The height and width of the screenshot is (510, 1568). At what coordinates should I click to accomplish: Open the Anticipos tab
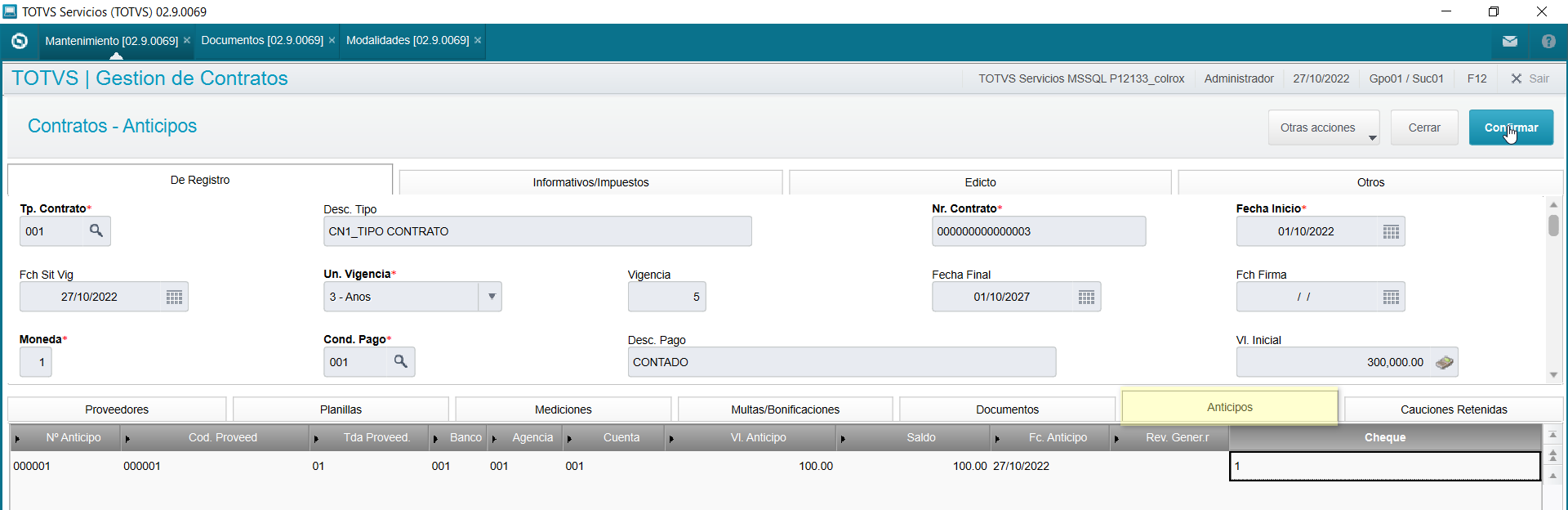tap(1230, 407)
